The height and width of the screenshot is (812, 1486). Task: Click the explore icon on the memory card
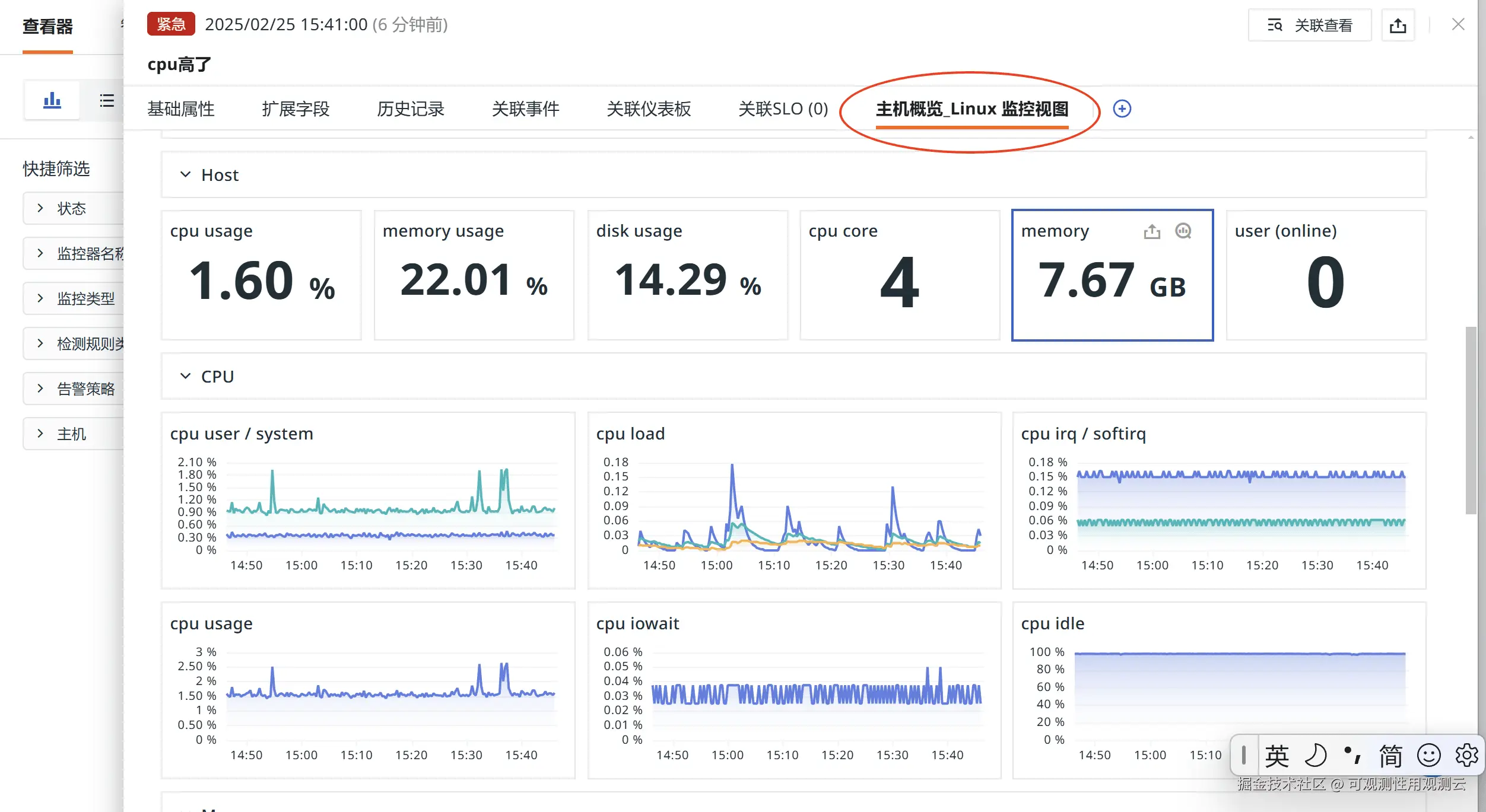pyautogui.click(x=1183, y=231)
